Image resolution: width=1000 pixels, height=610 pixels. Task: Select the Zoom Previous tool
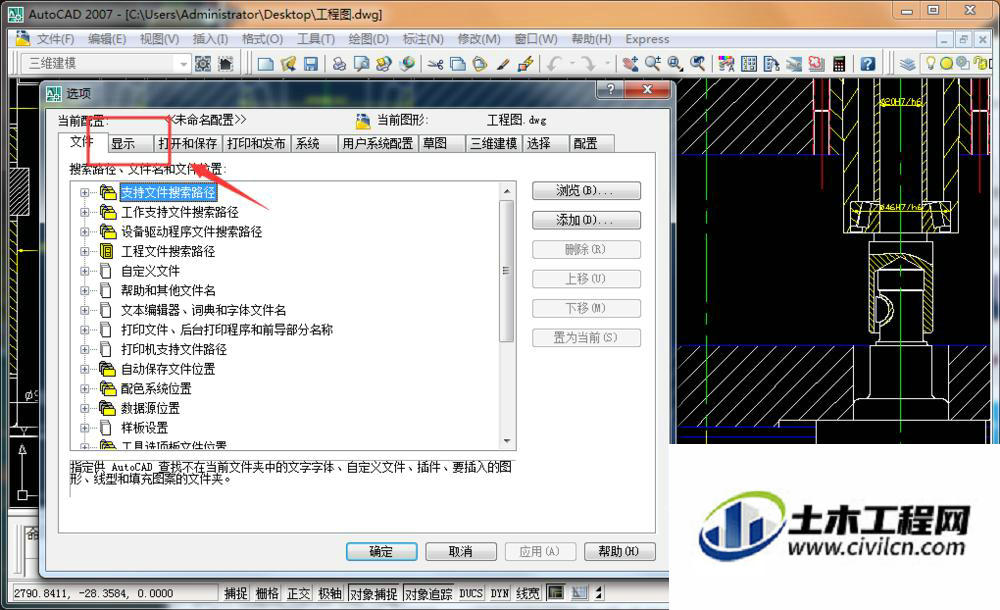coord(698,63)
